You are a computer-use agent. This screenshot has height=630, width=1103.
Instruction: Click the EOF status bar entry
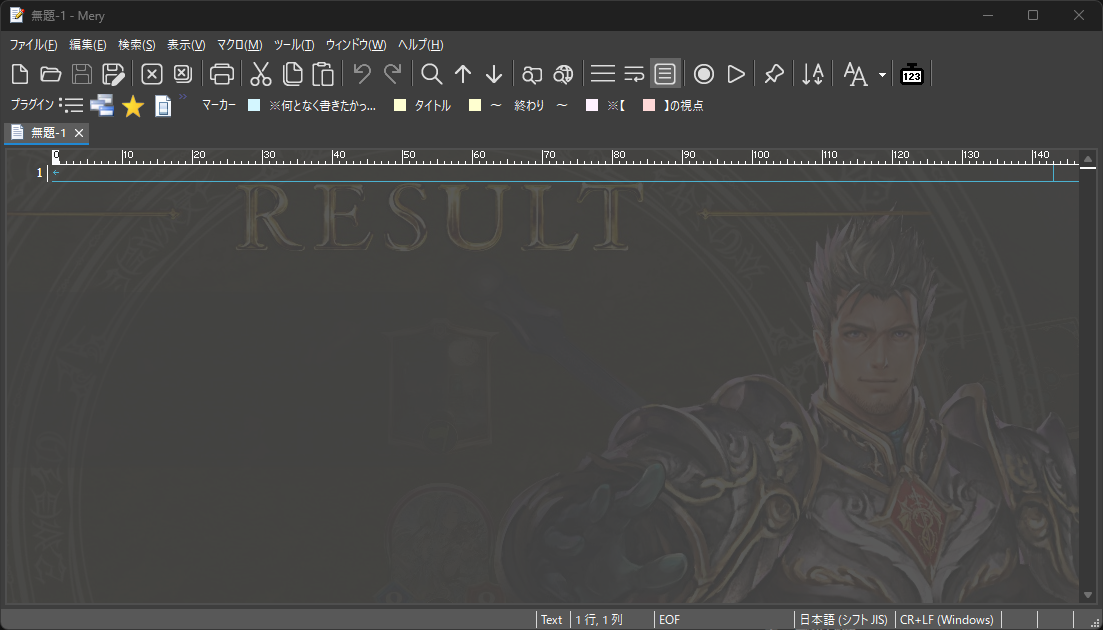coord(670,619)
